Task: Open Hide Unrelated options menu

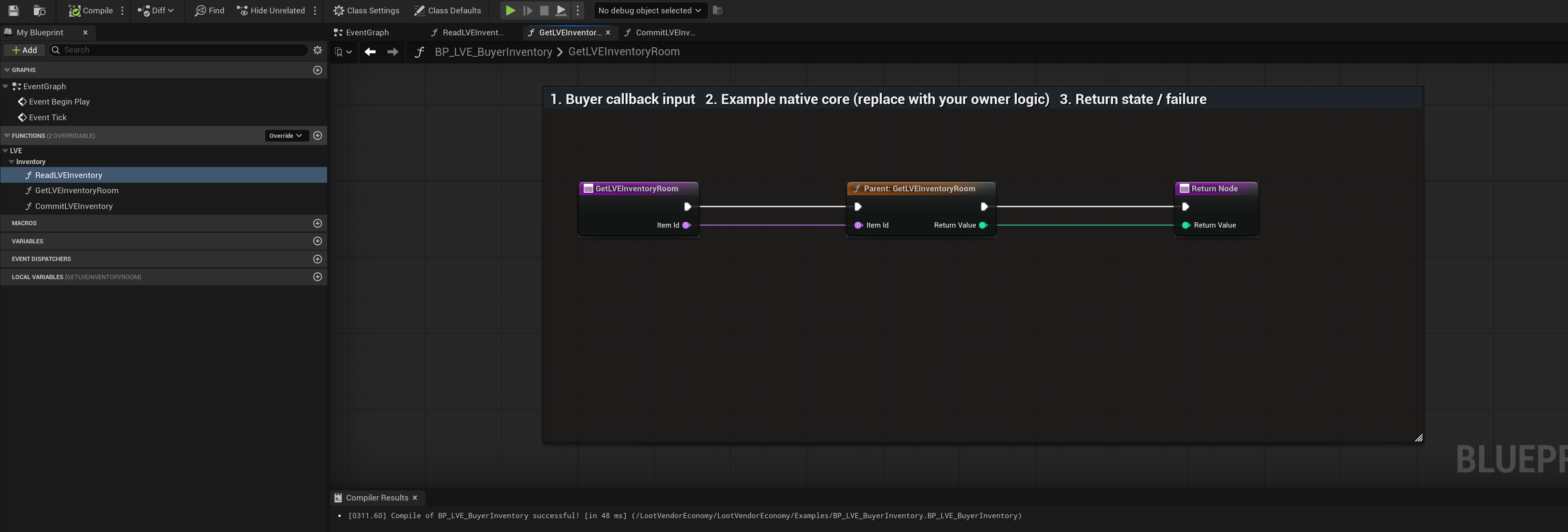Action: tap(315, 10)
